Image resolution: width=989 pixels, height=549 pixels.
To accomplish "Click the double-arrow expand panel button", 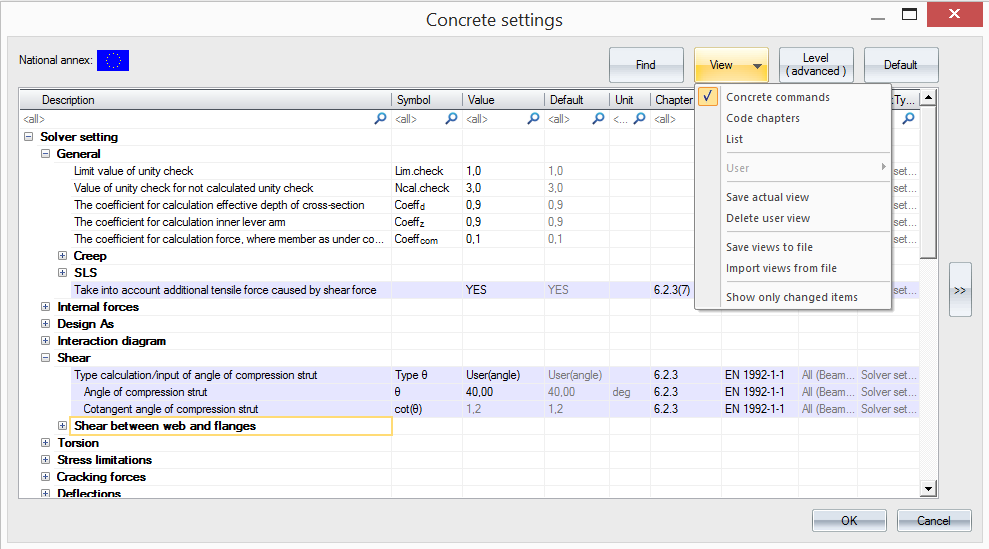I will coord(960,290).
